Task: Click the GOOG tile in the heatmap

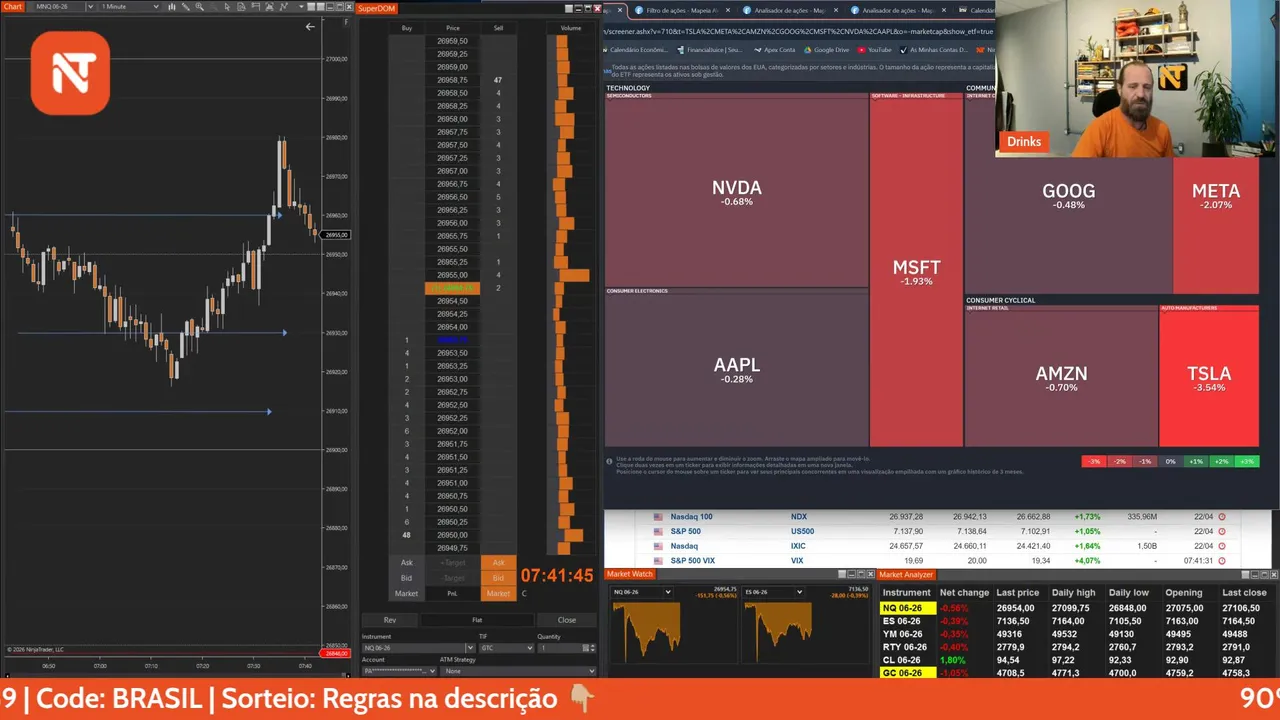Action: [x=1068, y=195]
